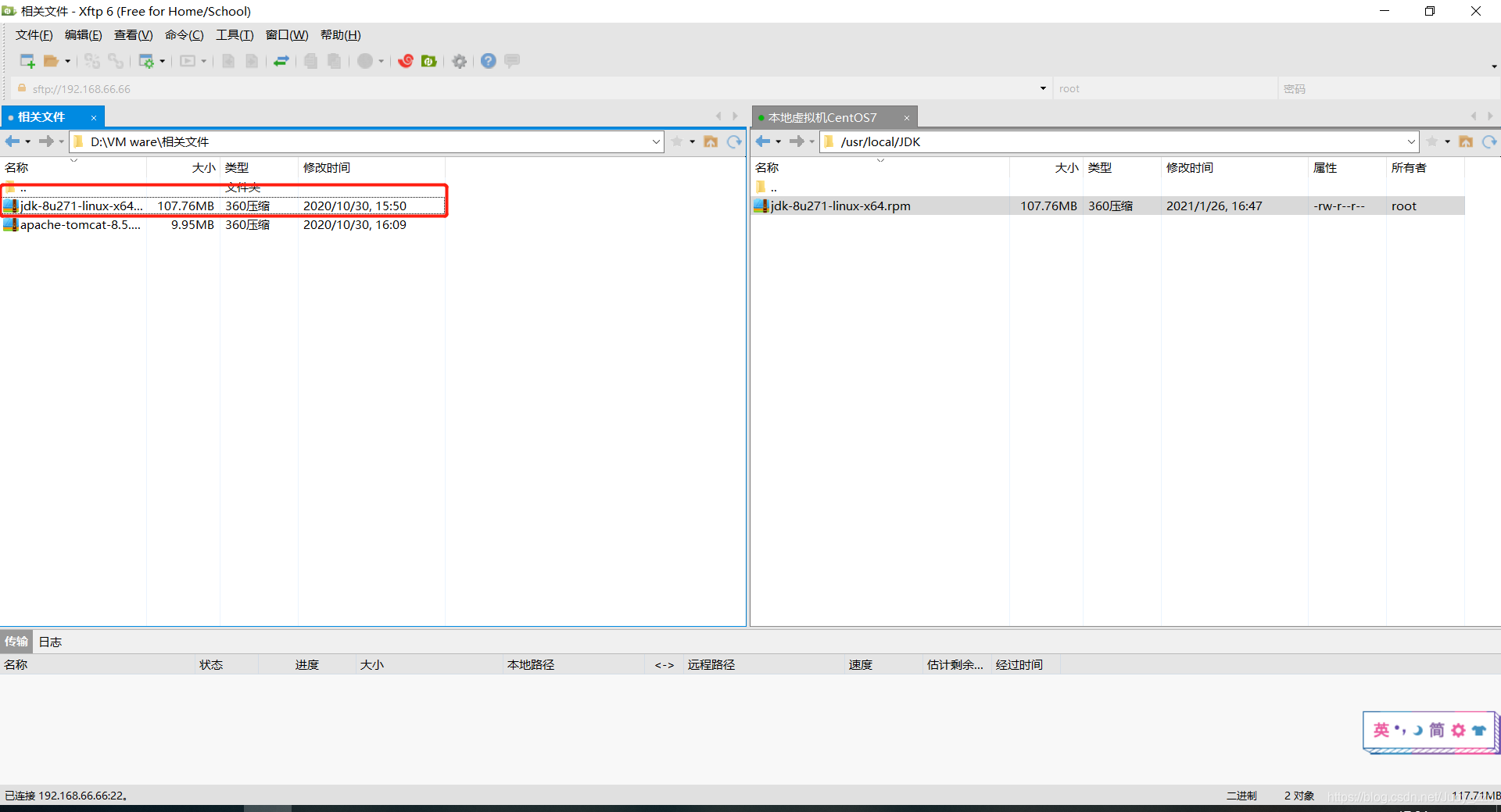Click the 英 input method indicator
The width and height of the screenshot is (1501, 812).
click(1381, 730)
